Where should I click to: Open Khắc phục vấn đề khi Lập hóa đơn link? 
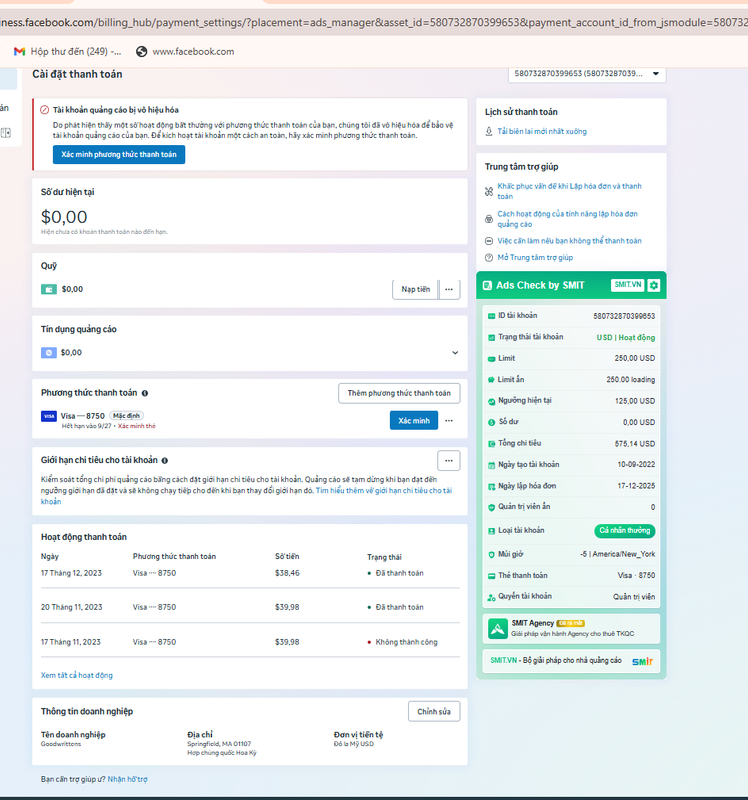coord(569,191)
